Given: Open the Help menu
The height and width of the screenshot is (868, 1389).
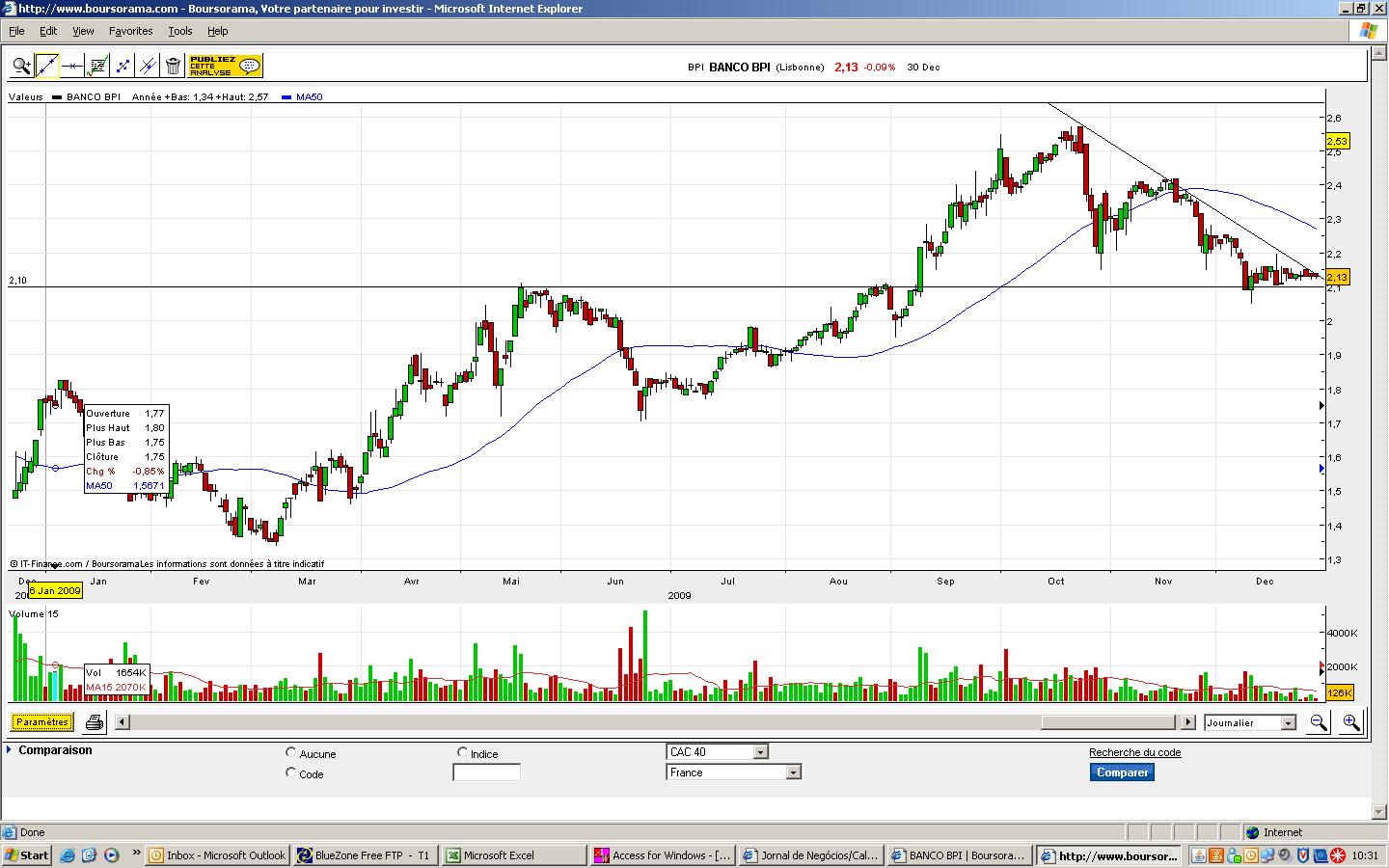Looking at the screenshot, I should tap(217, 31).
